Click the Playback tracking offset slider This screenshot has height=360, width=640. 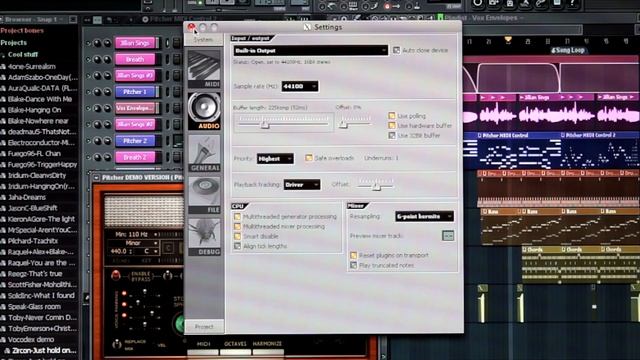pyautogui.click(x=376, y=184)
